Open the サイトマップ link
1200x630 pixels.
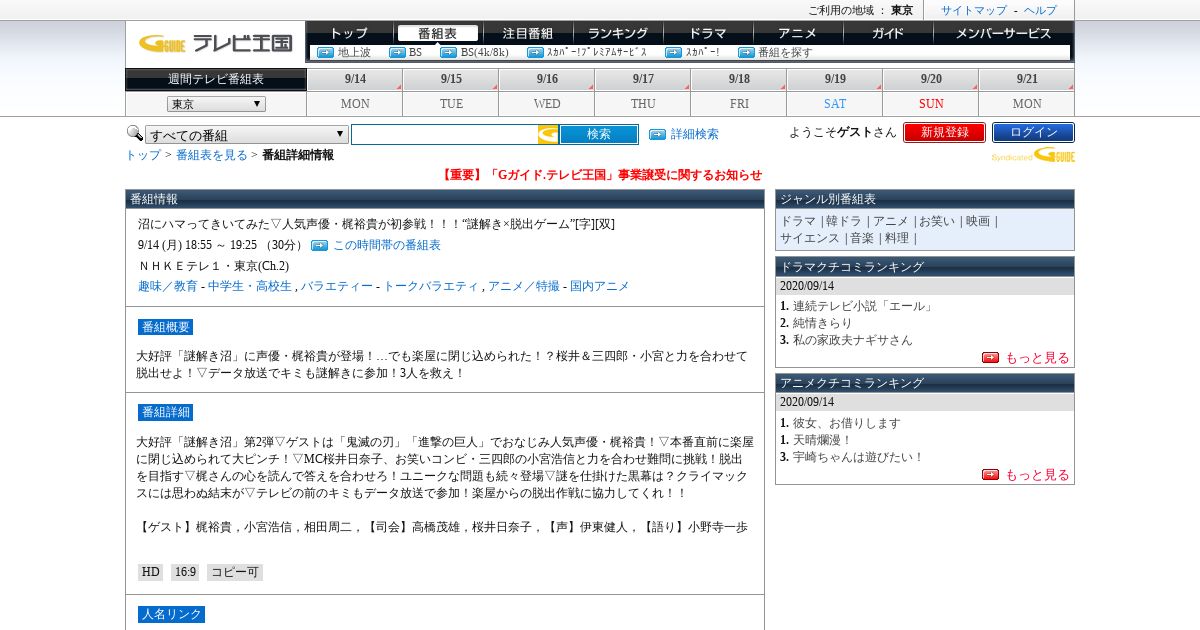coord(974,10)
